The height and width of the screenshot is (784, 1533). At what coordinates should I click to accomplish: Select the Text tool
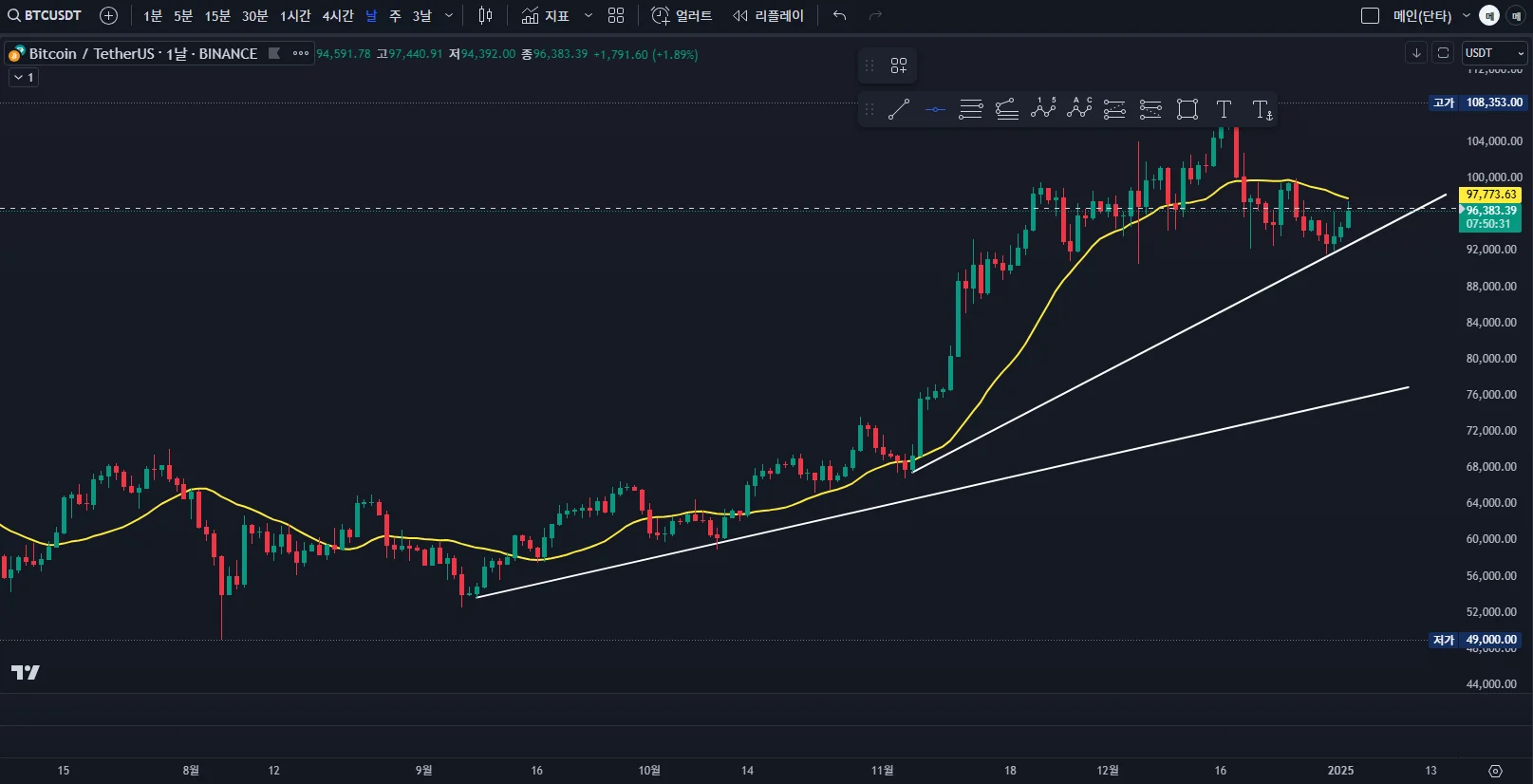tap(1224, 109)
